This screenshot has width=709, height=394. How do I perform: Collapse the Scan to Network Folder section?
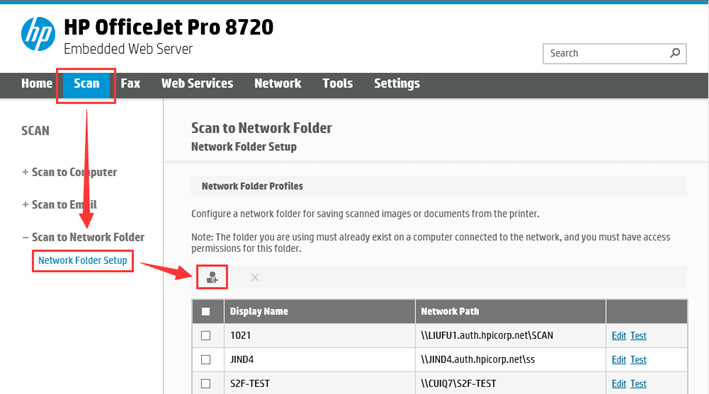tap(83, 237)
